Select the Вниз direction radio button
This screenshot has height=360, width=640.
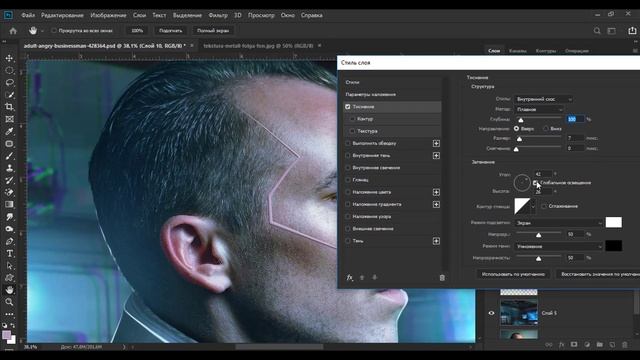tap(546, 129)
